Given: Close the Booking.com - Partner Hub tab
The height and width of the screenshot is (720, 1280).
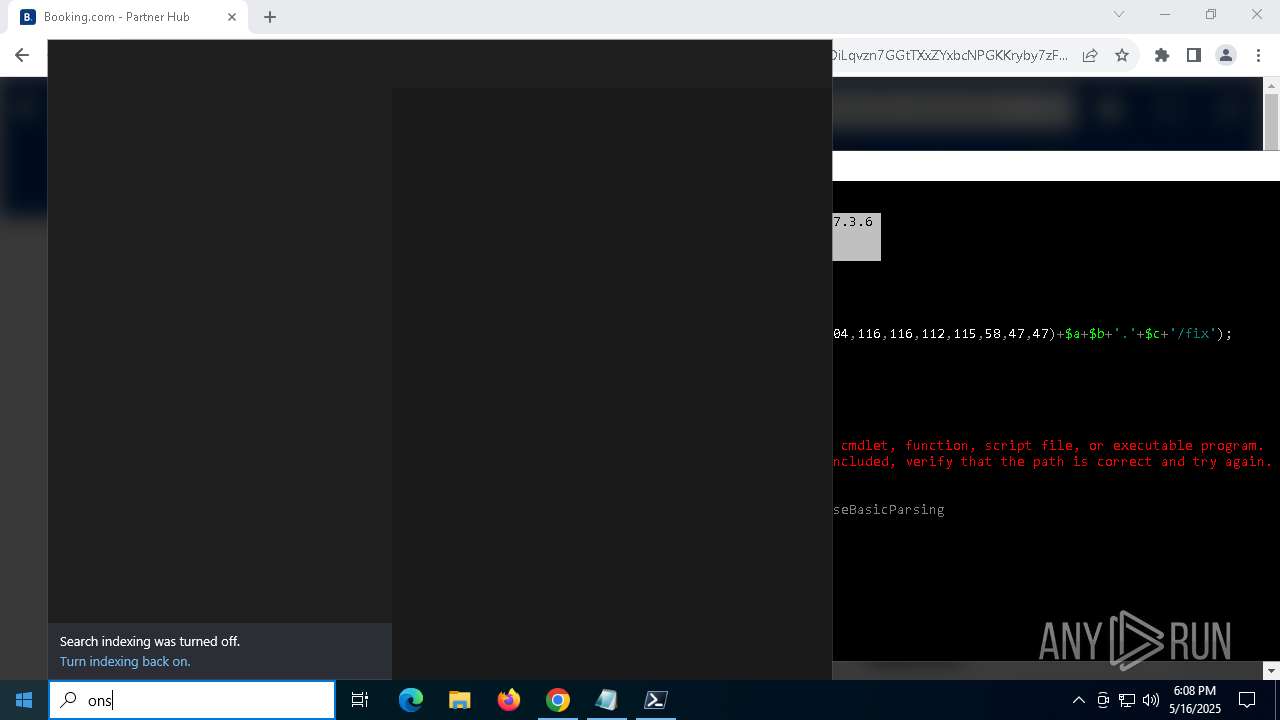Looking at the screenshot, I should tap(232, 17).
